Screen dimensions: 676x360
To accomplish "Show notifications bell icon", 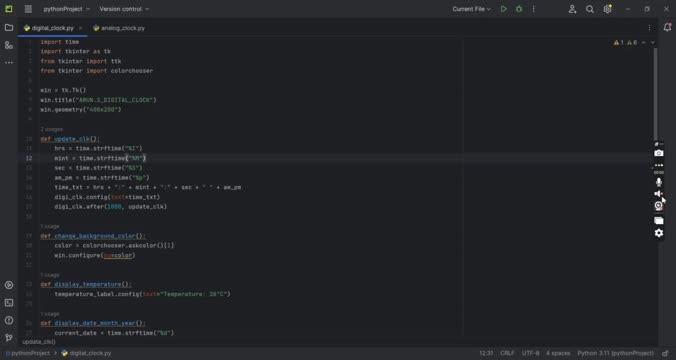I will (667, 28).
